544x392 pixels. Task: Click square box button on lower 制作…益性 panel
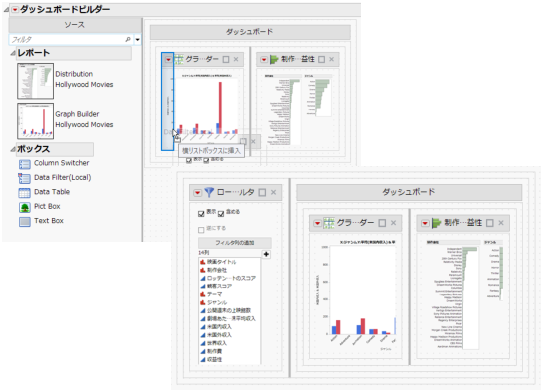pyautogui.click(x=490, y=223)
